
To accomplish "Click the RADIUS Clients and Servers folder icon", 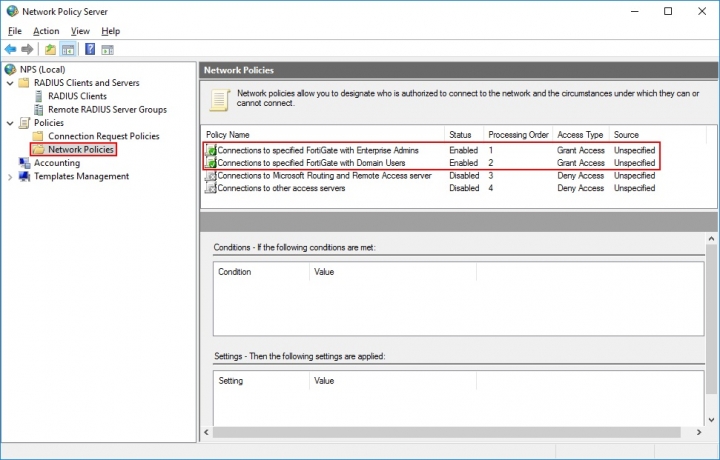I will [x=23, y=83].
